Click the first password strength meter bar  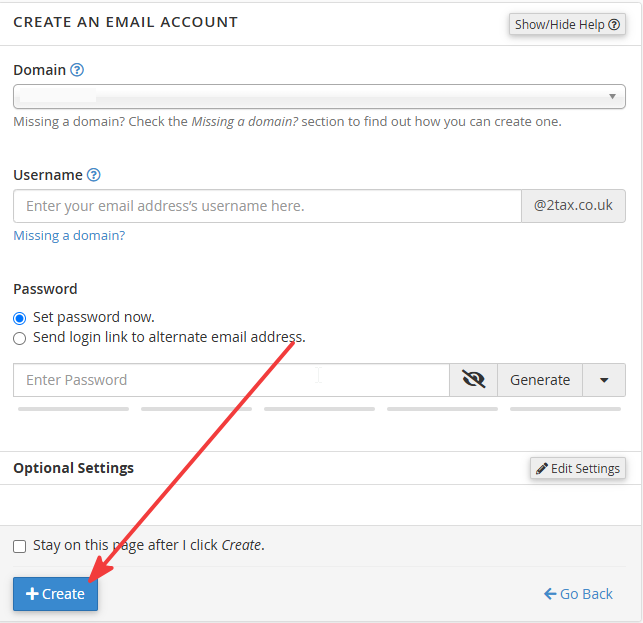point(73,409)
